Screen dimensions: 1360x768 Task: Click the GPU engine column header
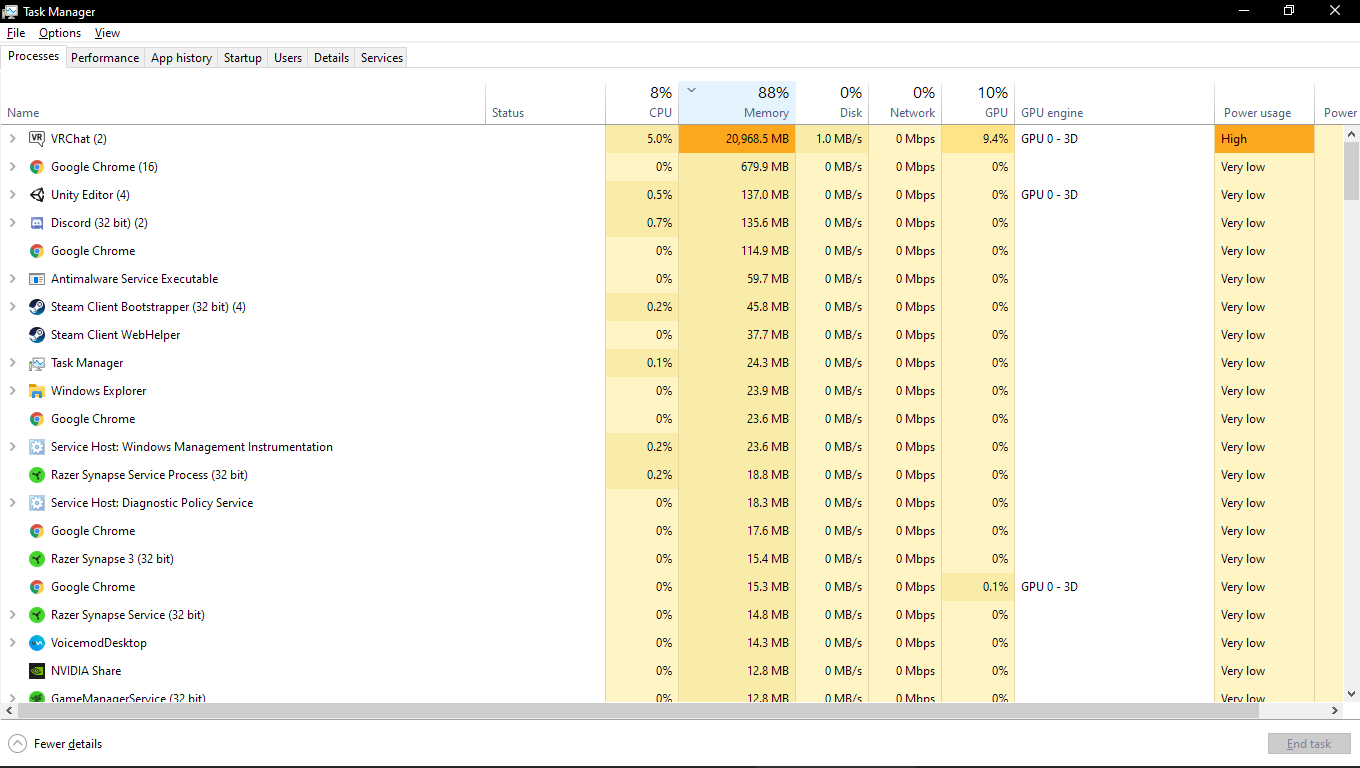click(1114, 103)
